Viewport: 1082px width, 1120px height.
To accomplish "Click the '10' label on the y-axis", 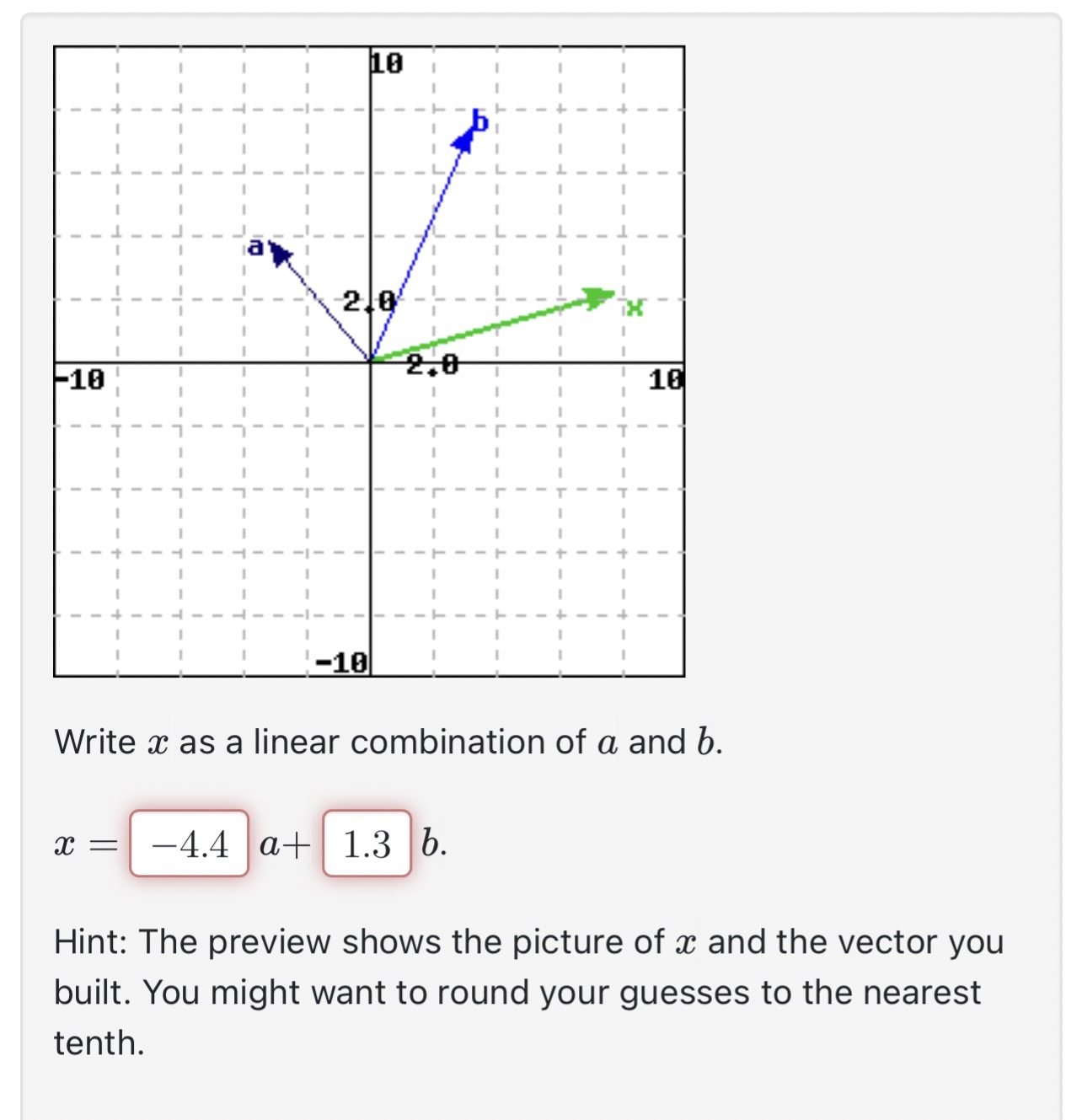I will point(386,61).
